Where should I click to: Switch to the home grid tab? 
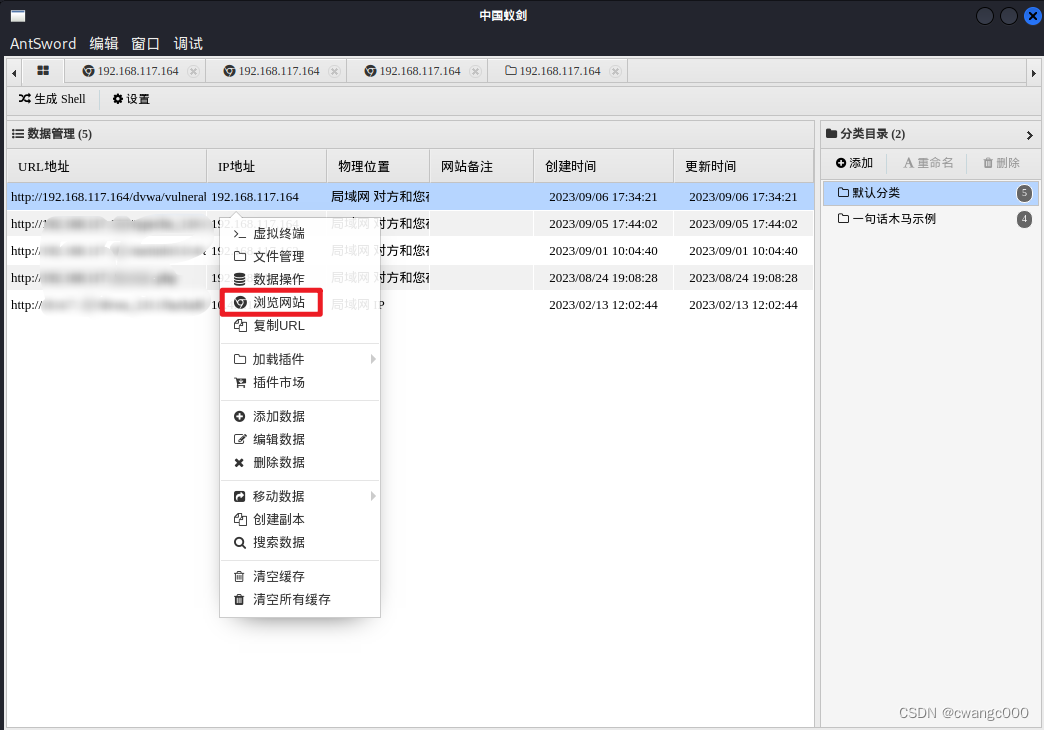point(43,71)
